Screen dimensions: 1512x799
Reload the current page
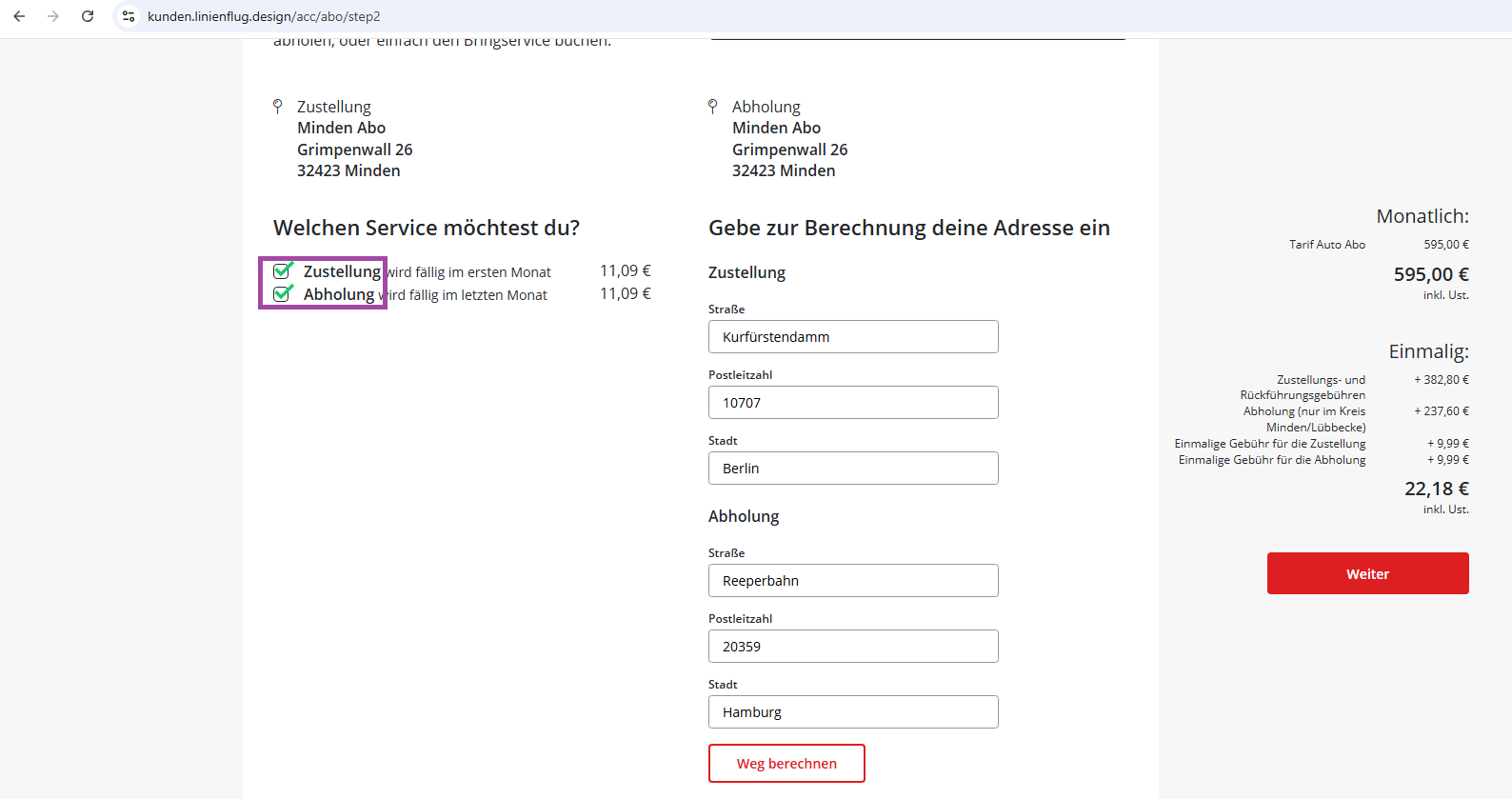point(88,16)
